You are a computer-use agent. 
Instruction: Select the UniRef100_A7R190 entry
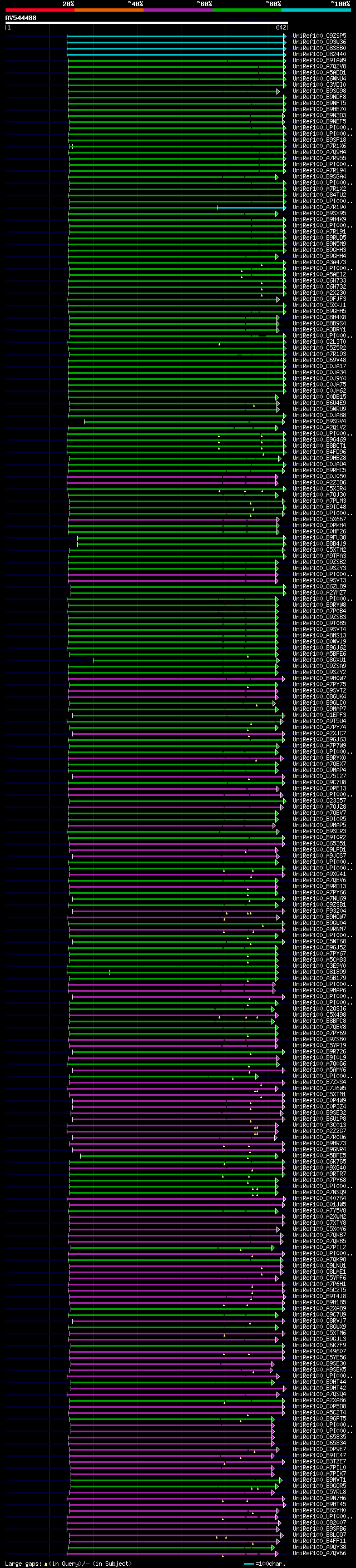point(319,207)
